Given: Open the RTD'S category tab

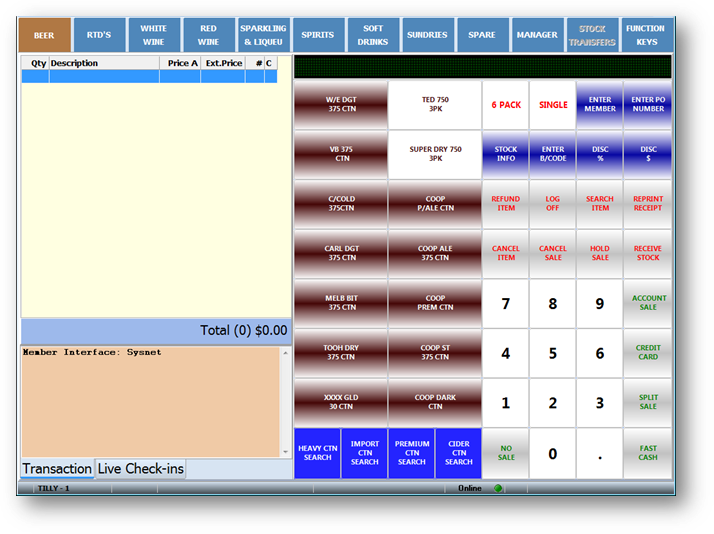Looking at the screenshot, I should click(x=99, y=35).
